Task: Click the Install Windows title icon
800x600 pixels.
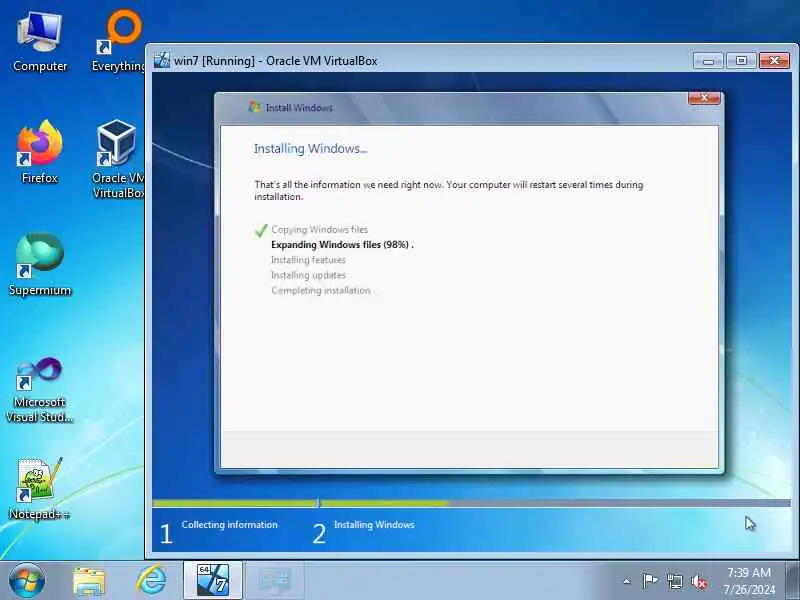Action: pos(255,107)
